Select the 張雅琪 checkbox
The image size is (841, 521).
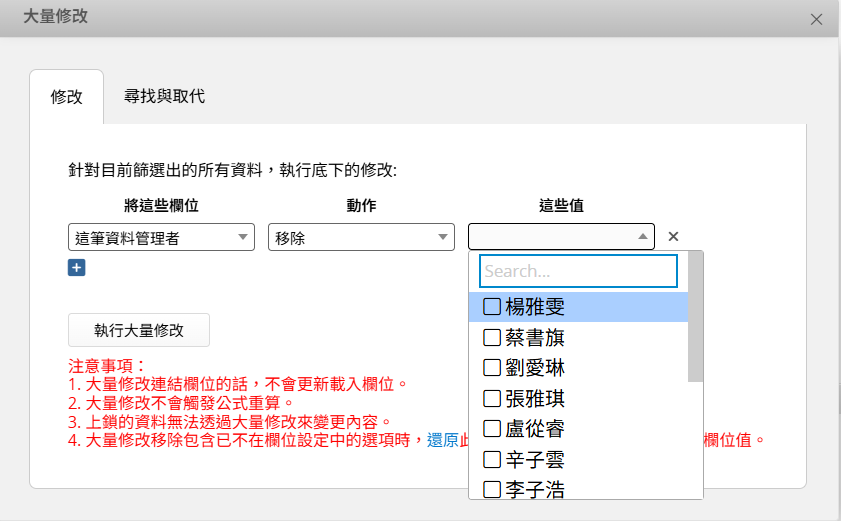[x=492, y=399]
